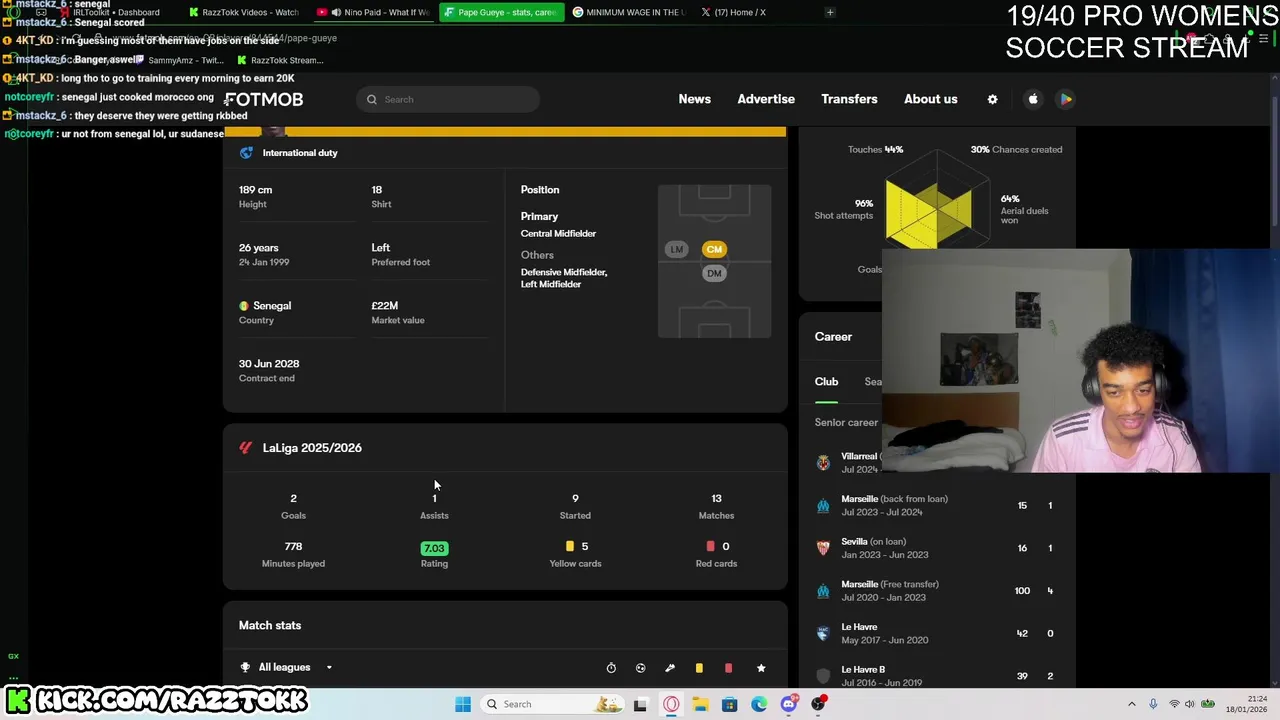This screenshot has width=1280, height=720.
Task: Open Opera browser from taskbar
Action: [671, 704]
